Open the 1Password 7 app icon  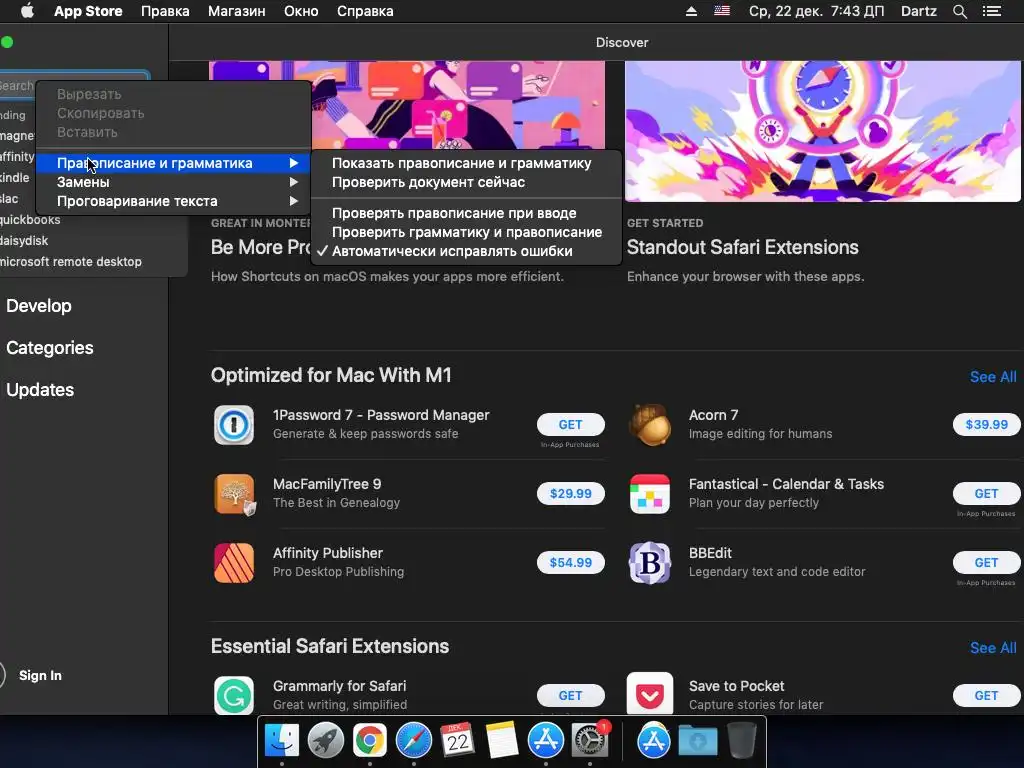[x=234, y=425]
